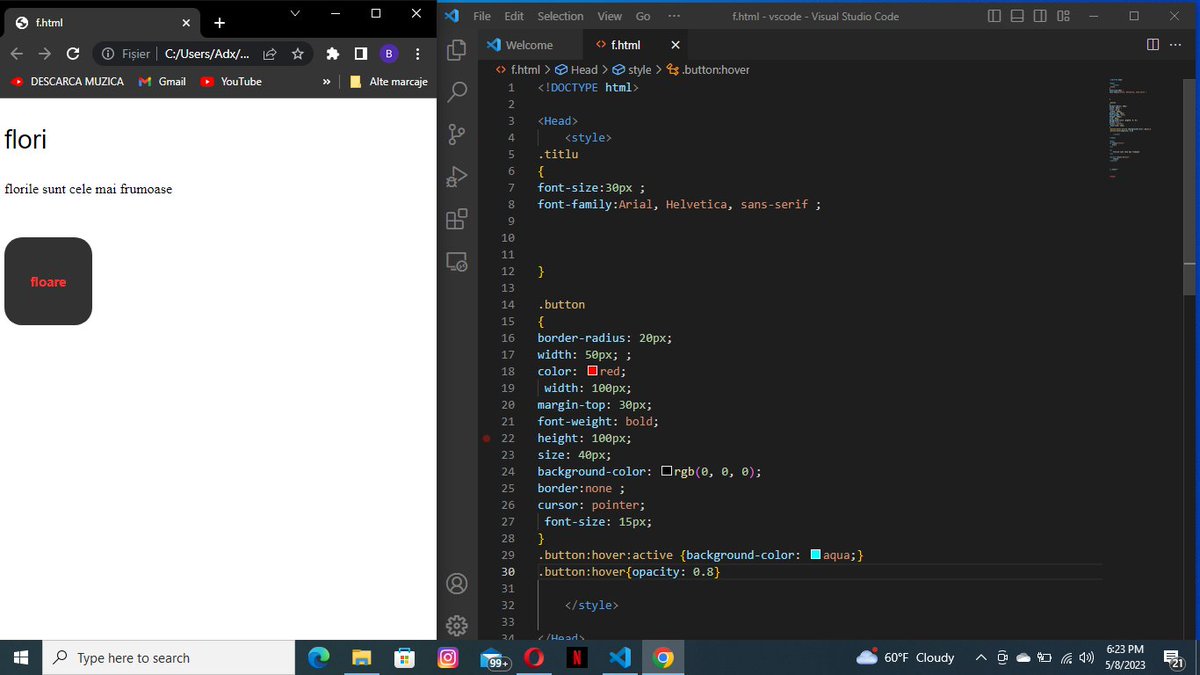
Task: Open the Windows Start menu
Action: coord(21,657)
